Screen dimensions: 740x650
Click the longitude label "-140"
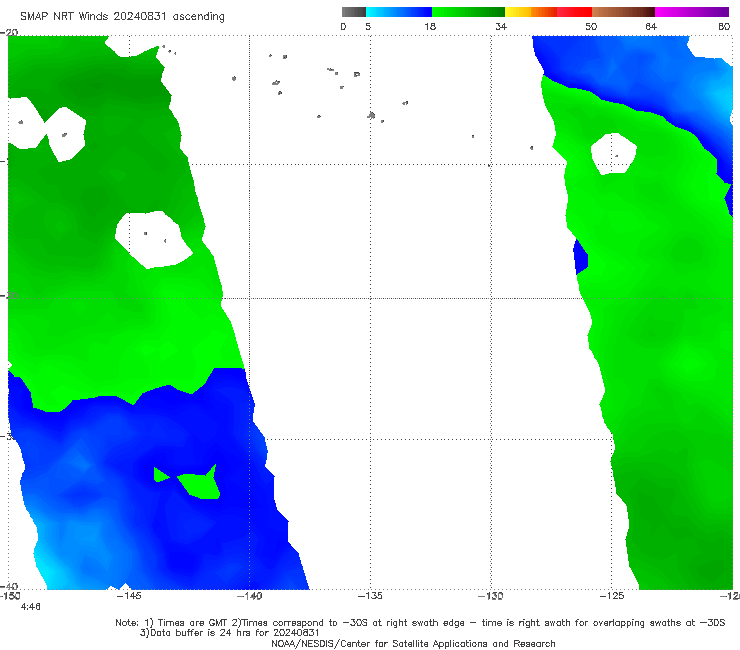[x=249, y=596]
